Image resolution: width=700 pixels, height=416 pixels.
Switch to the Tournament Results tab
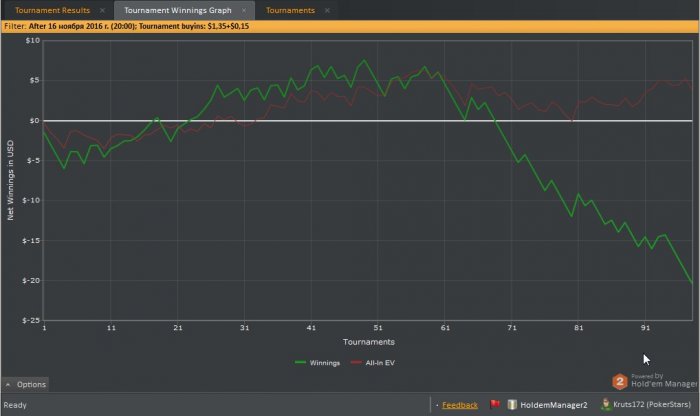click(52, 10)
